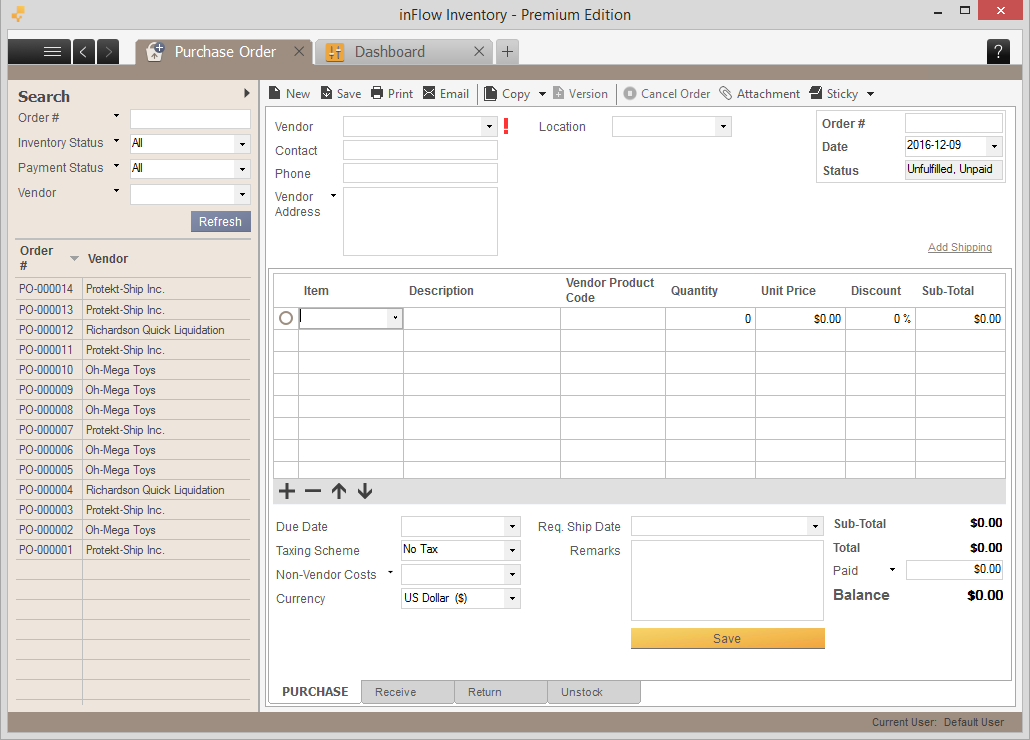Screen dimensions: 1030x740
Task: Open the search Vendor filter dropdown
Action: [x=242, y=194]
